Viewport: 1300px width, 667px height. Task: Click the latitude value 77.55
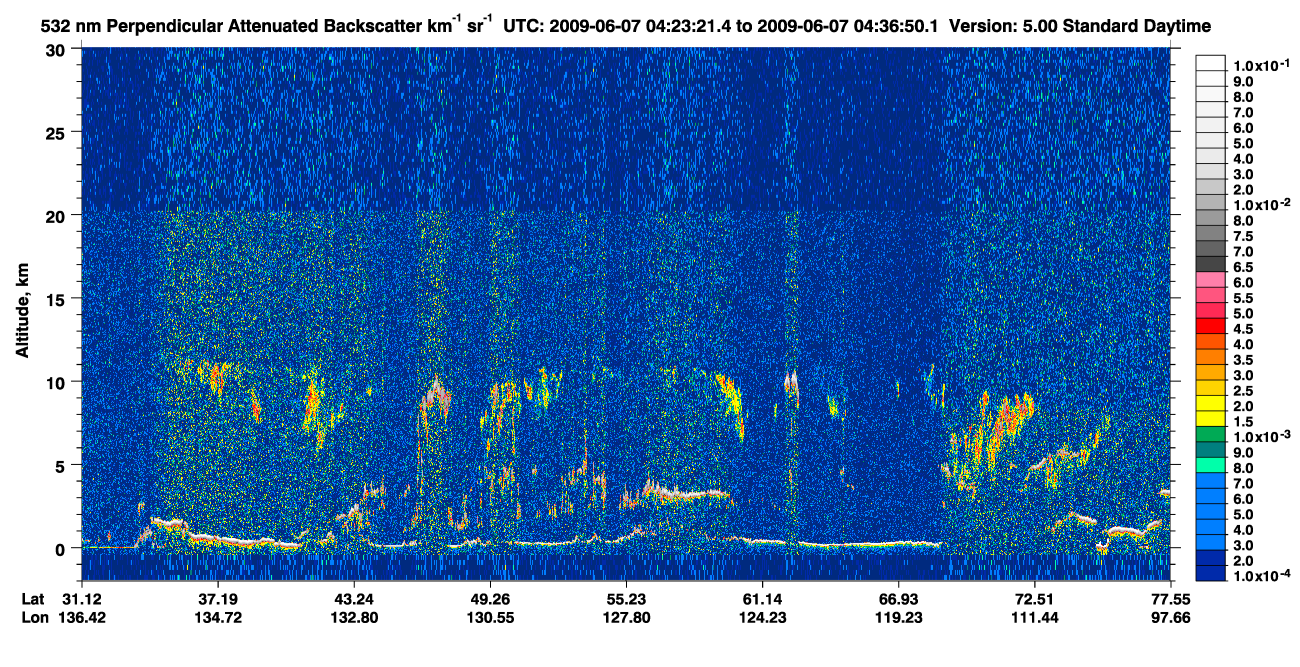[x=1171, y=599]
